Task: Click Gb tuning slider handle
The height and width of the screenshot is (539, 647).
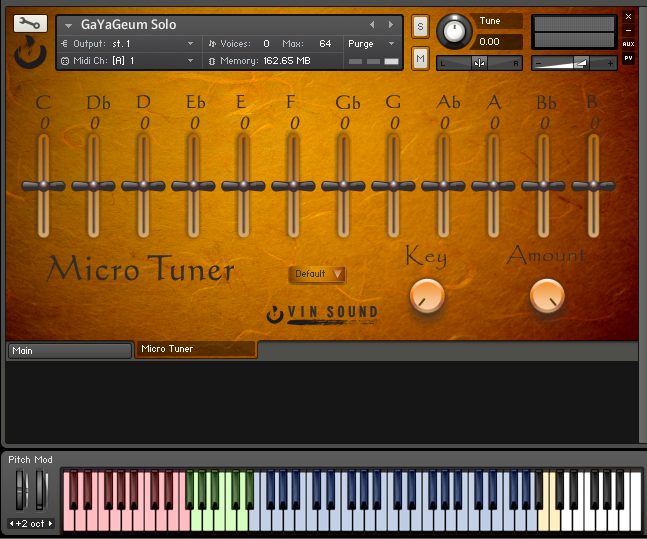Action: [x=343, y=186]
